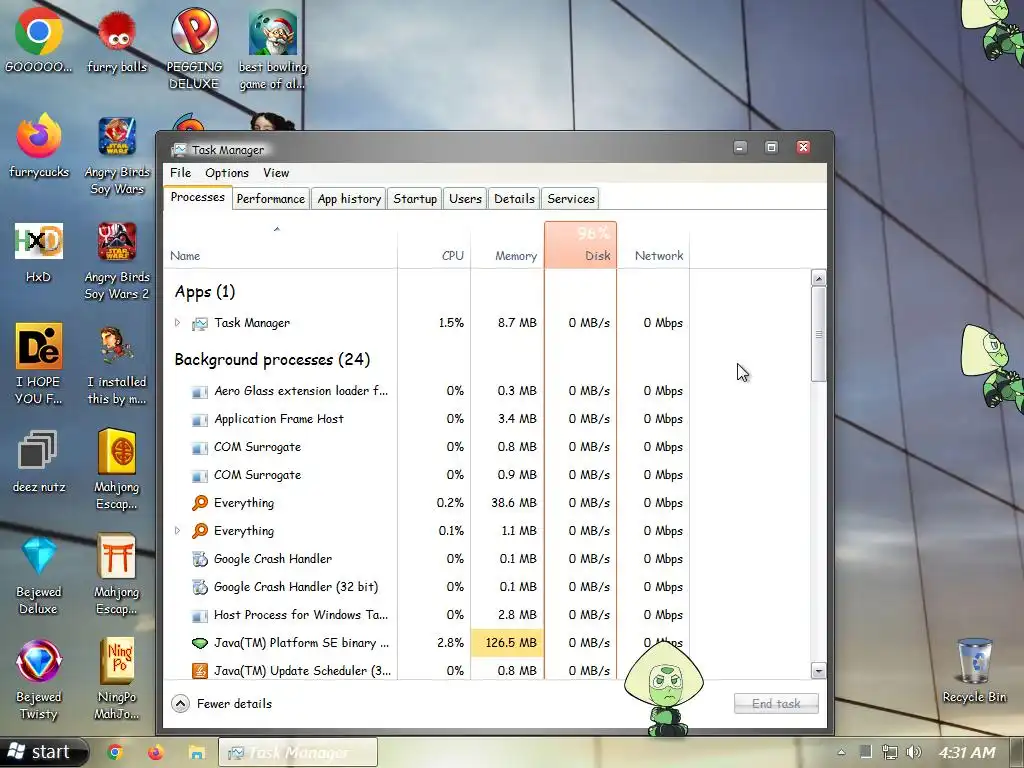Open the I HOPE YOU F... desktop icon
This screenshot has height=768, width=1024.
39,364
